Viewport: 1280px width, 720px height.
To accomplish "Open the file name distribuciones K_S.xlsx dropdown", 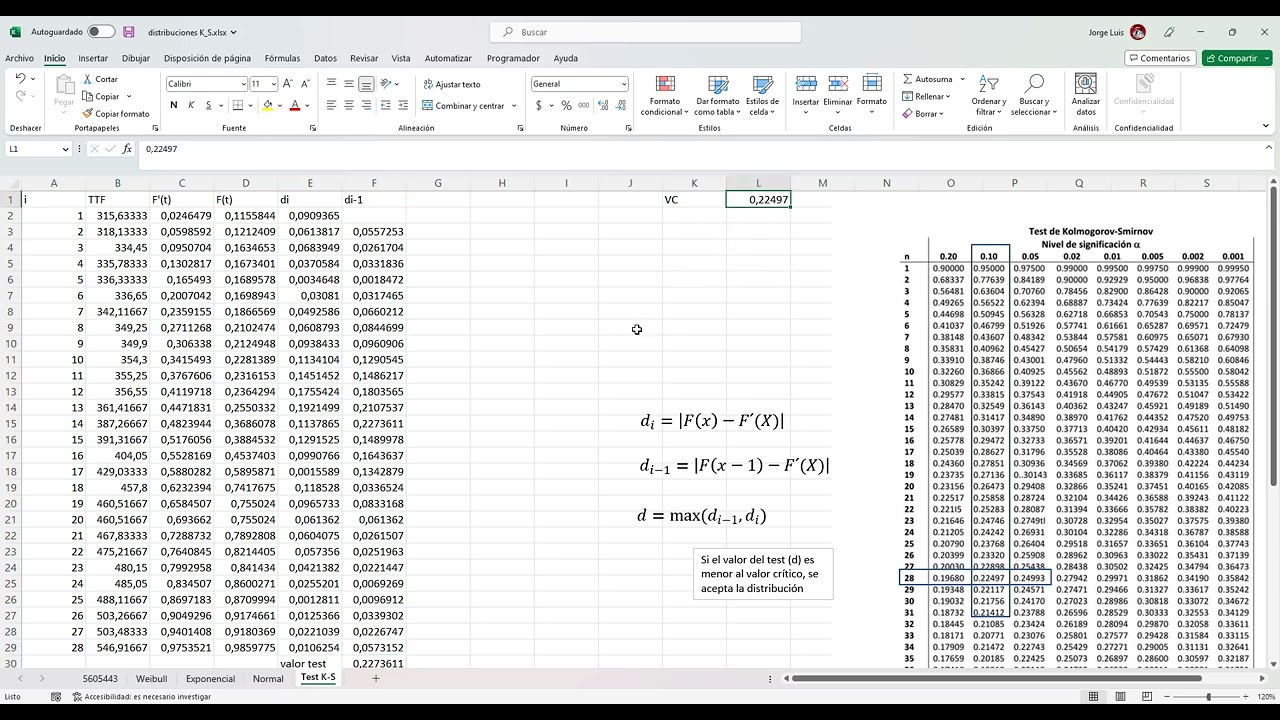I will pos(193,32).
